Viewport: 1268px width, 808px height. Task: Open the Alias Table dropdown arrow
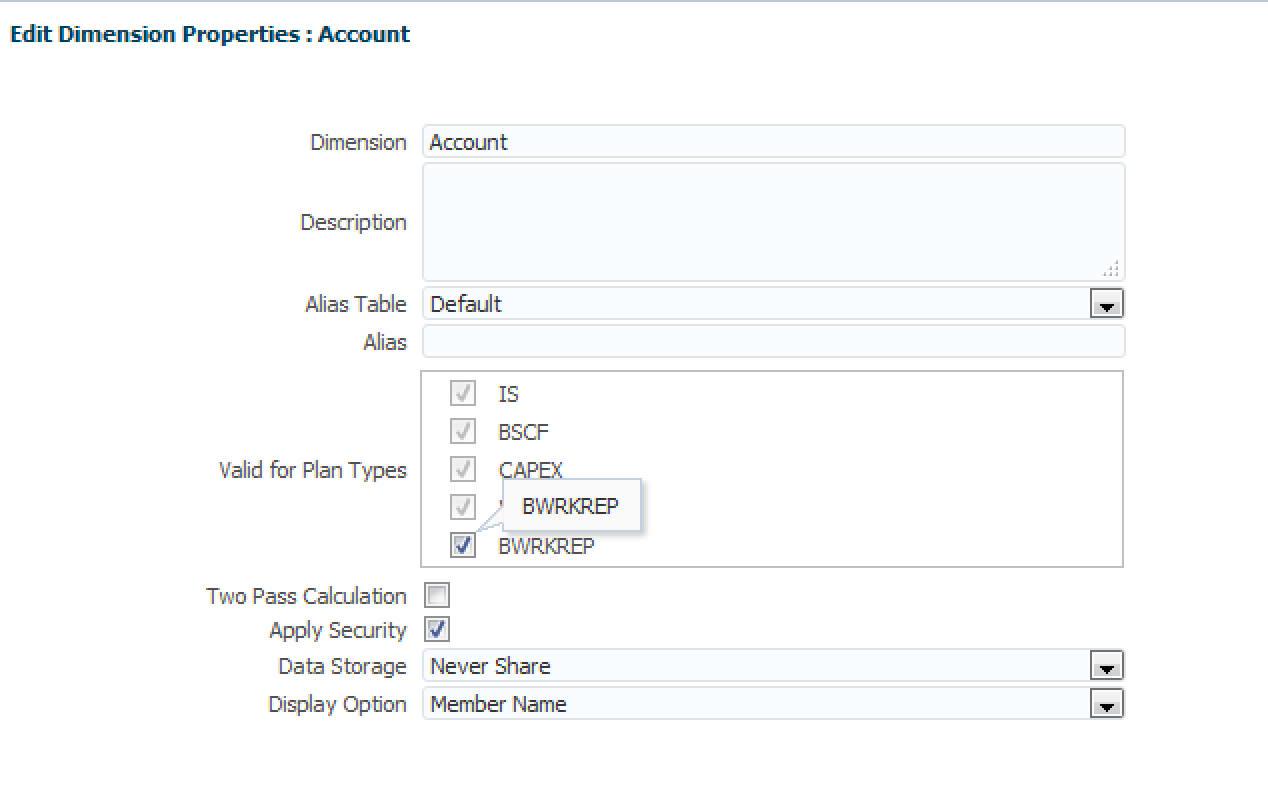click(x=1106, y=305)
